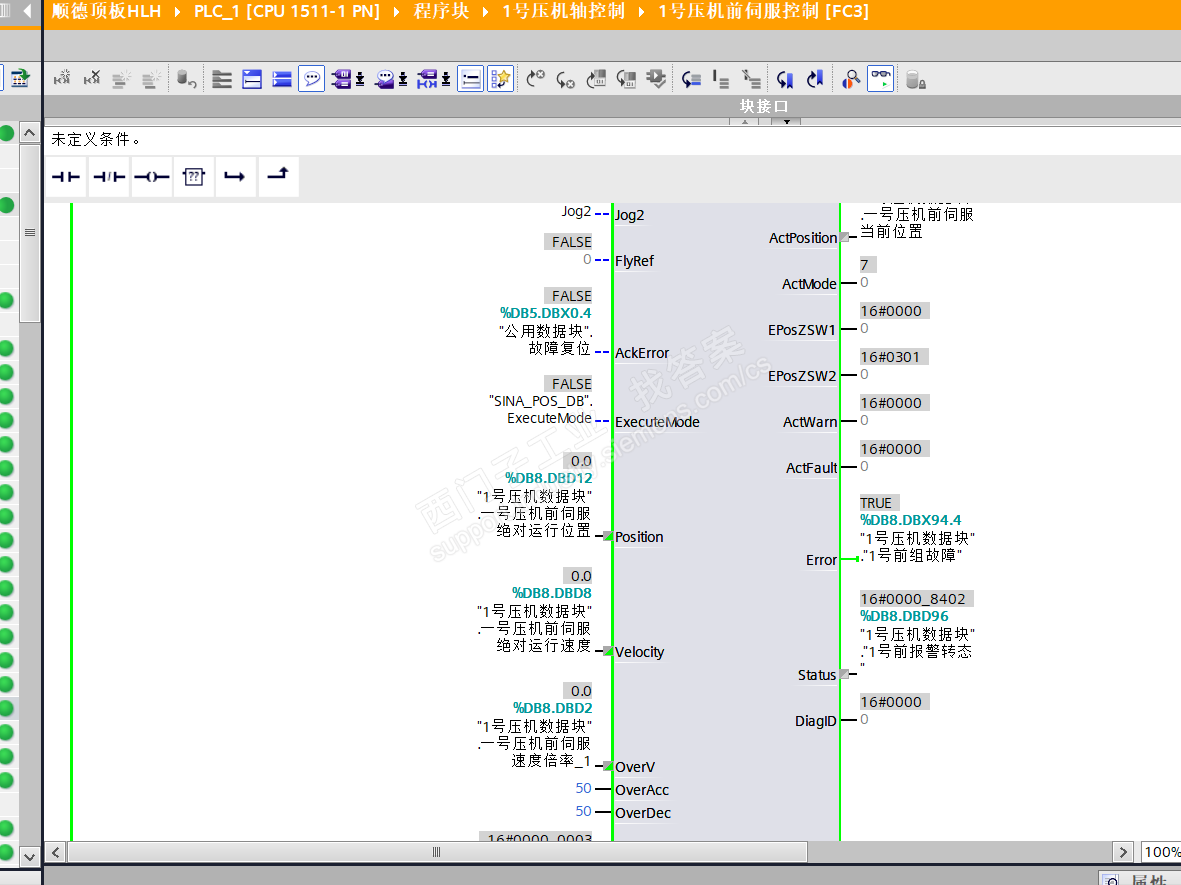The image size is (1181, 885).
Task: Click operand %DB5.DBX0.4 at AckError
Action: 545,313
